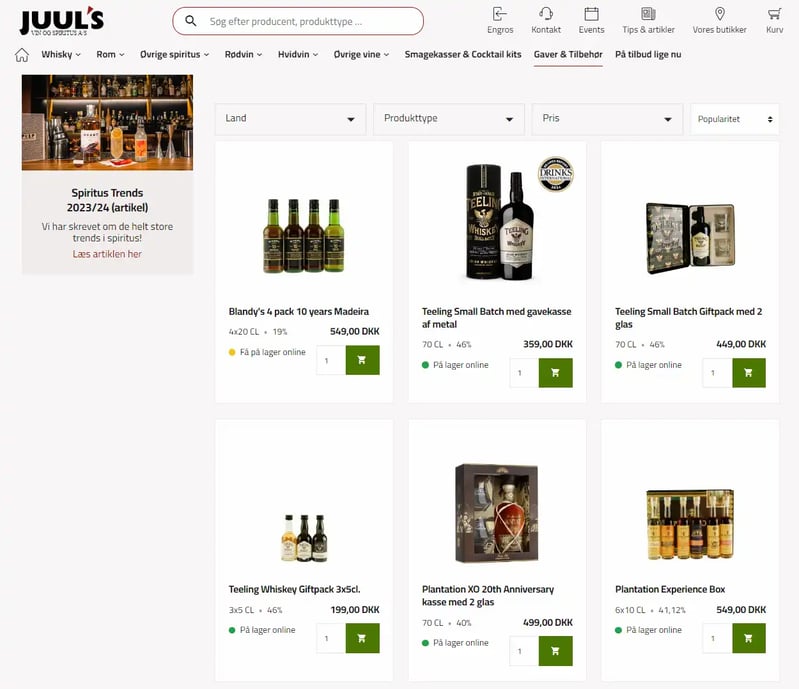Open the Kurv shopping cart

click(x=775, y=14)
